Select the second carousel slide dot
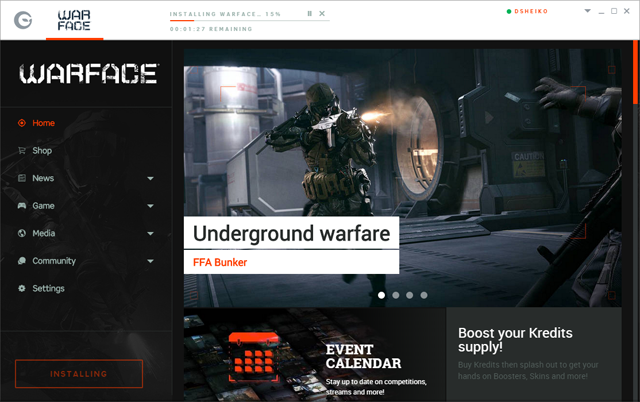Screen dimensions: 640x402 pyautogui.click(x=396, y=295)
